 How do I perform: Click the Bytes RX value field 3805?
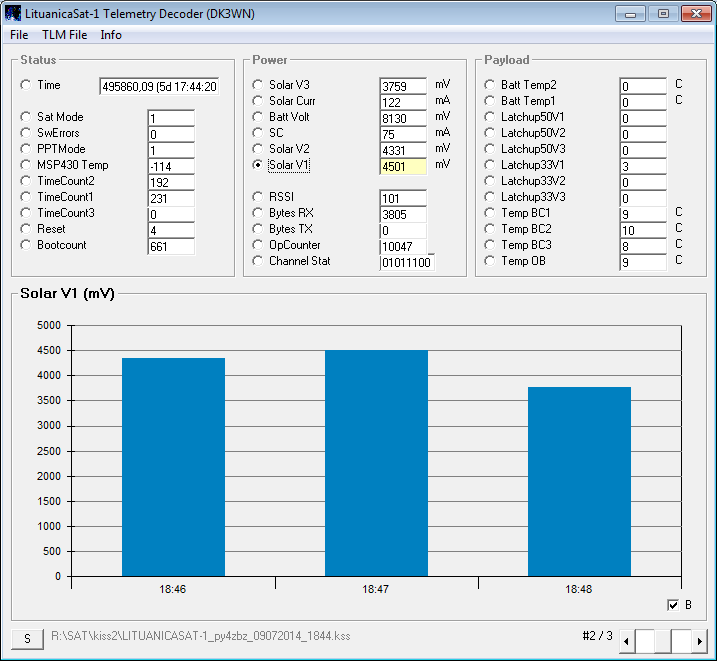403,214
